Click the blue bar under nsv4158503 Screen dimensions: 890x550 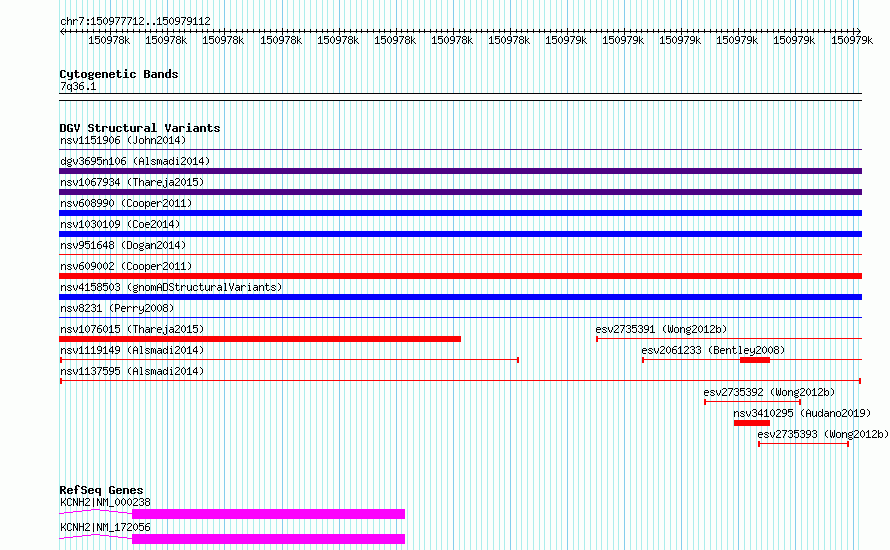click(x=460, y=297)
